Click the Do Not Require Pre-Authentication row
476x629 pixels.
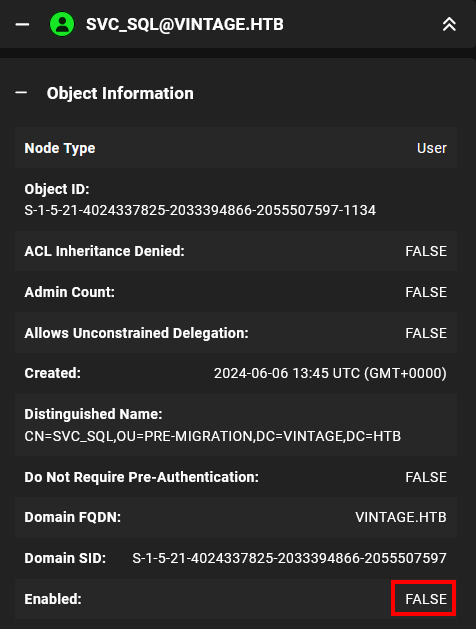point(236,477)
